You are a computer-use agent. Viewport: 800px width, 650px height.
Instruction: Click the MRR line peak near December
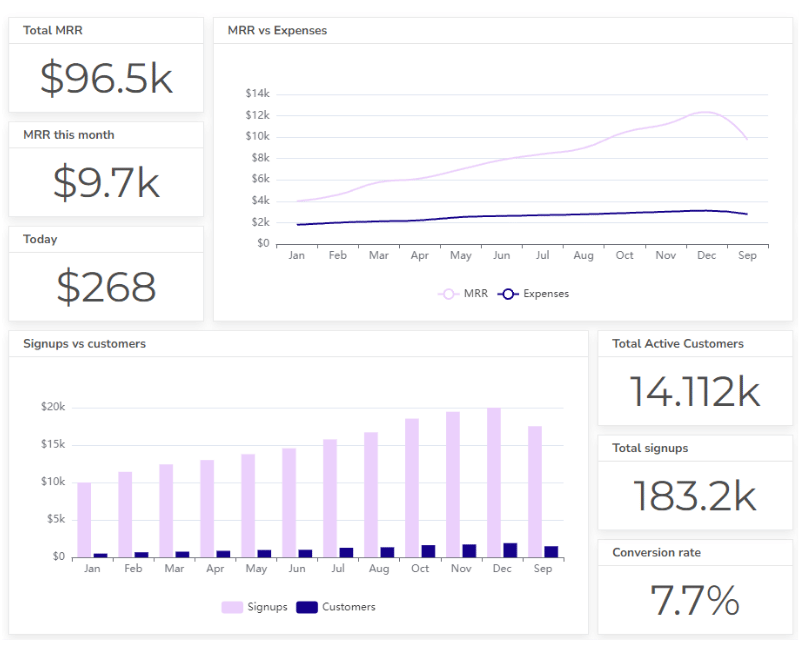point(706,113)
